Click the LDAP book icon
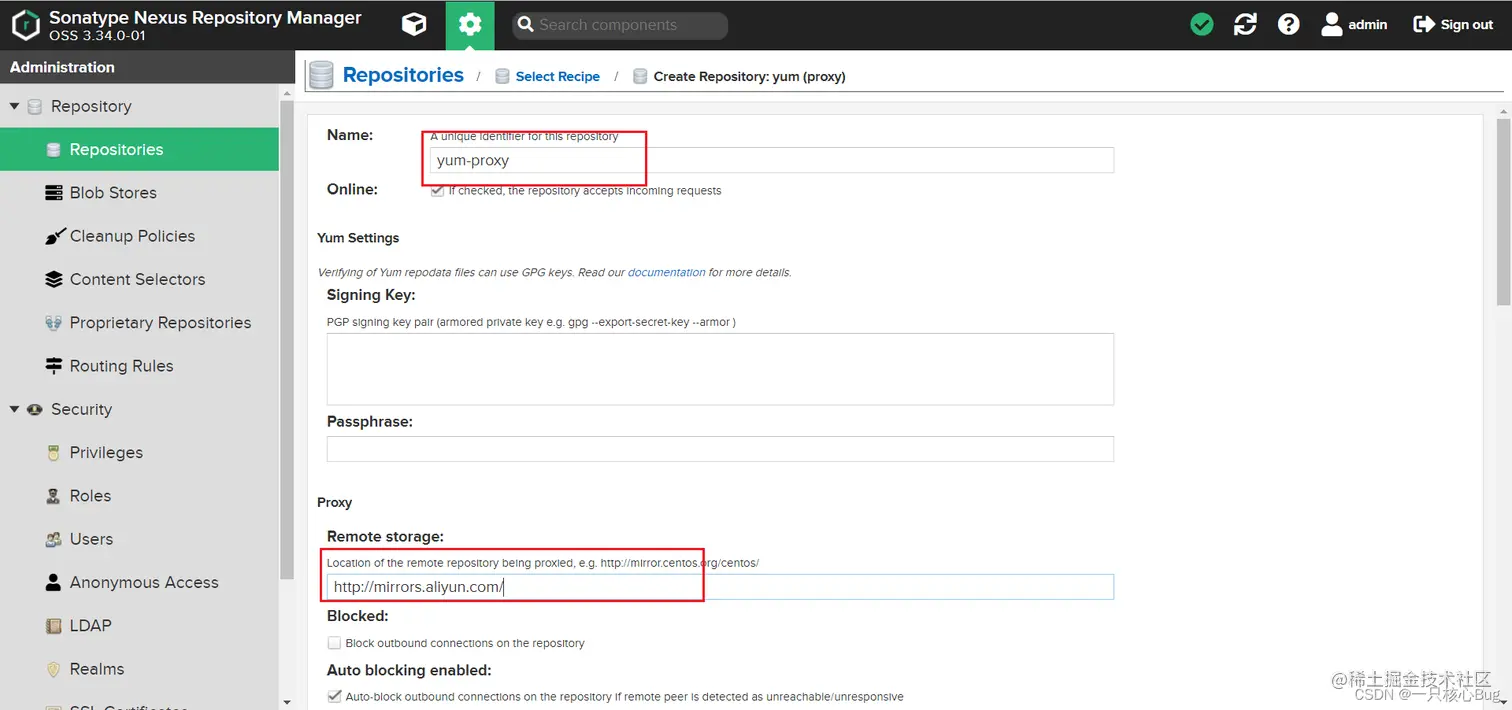This screenshot has width=1512, height=710. click(x=54, y=626)
